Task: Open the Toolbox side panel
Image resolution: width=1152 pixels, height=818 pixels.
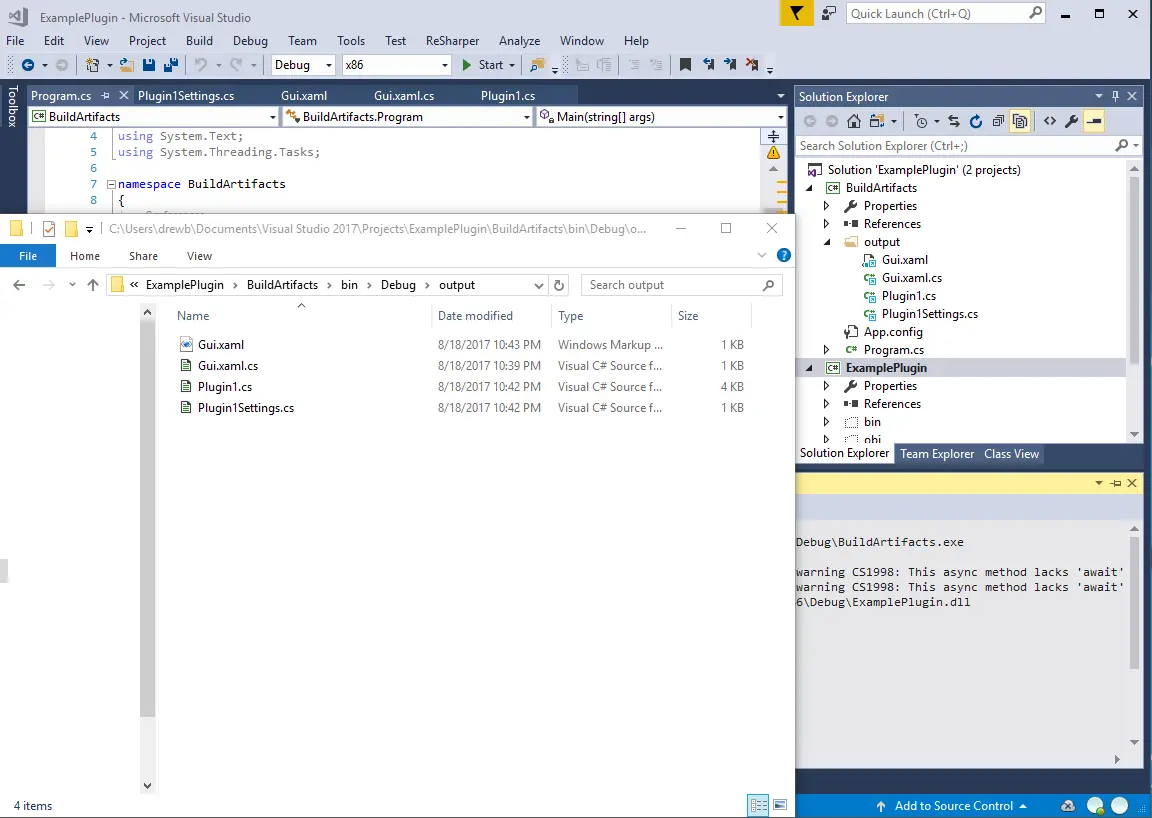Action: coord(12,107)
